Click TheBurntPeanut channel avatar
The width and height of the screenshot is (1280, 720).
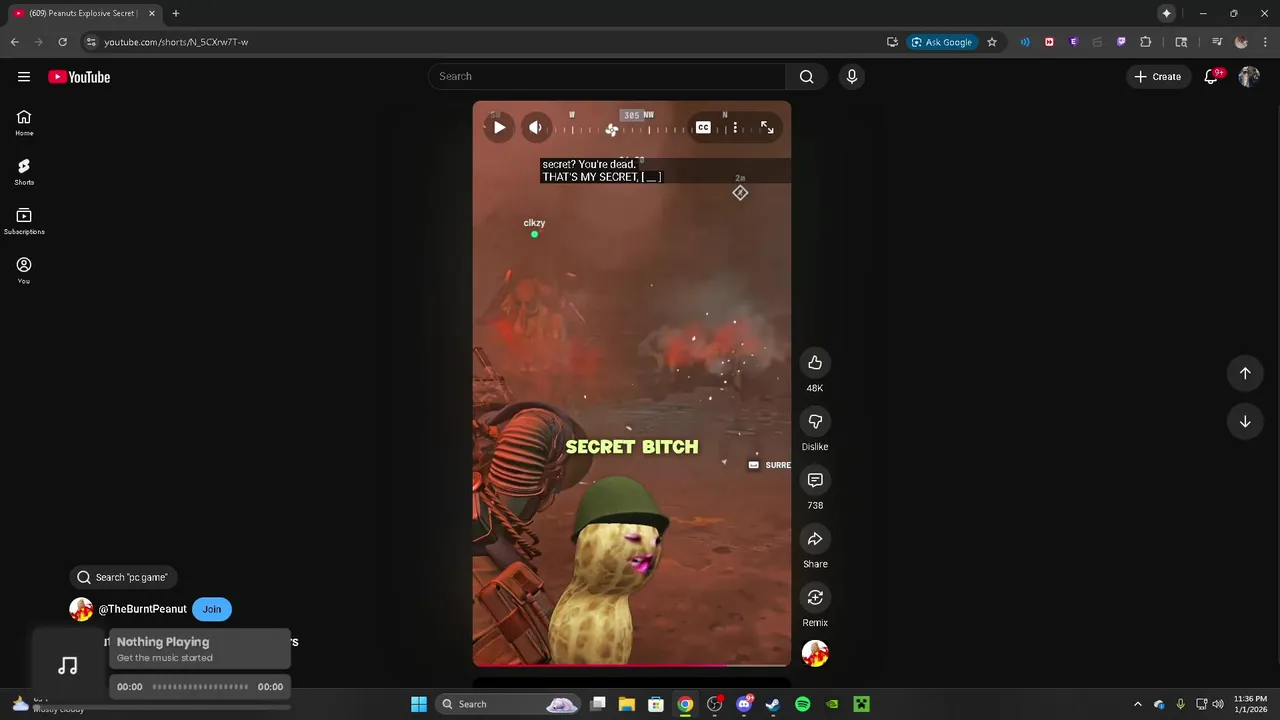[81, 609]
